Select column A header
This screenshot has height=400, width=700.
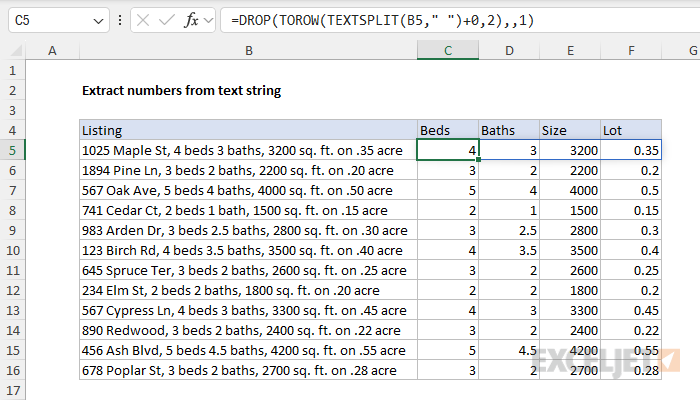(x=52, y=50)
